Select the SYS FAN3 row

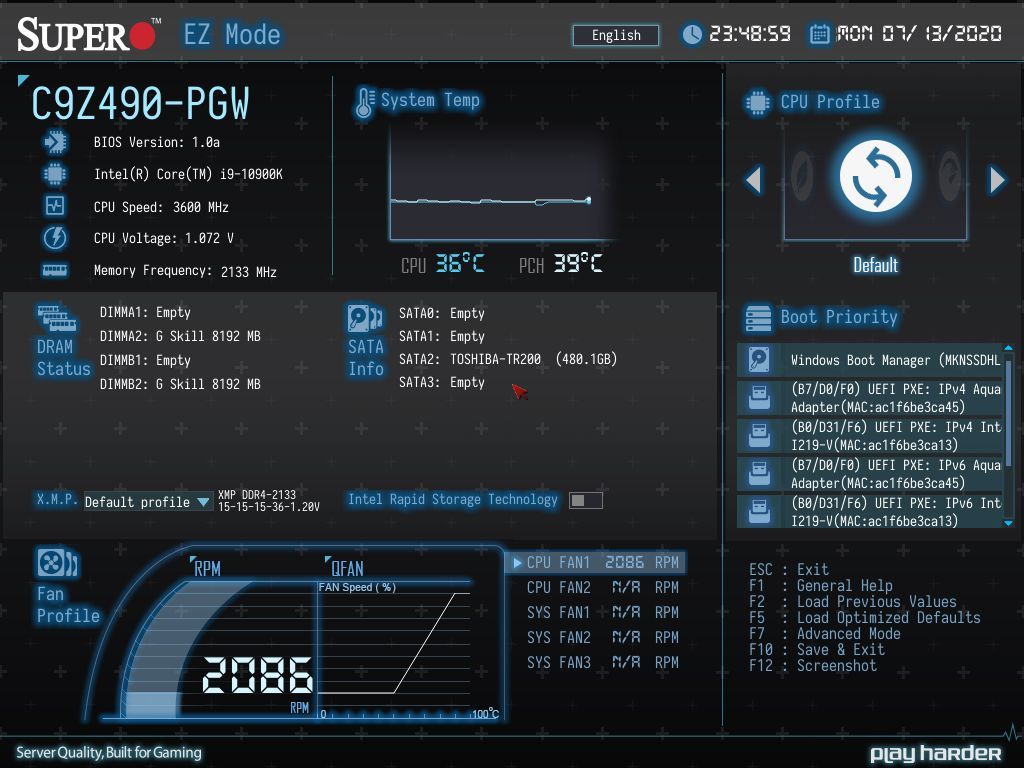[602, 662]
